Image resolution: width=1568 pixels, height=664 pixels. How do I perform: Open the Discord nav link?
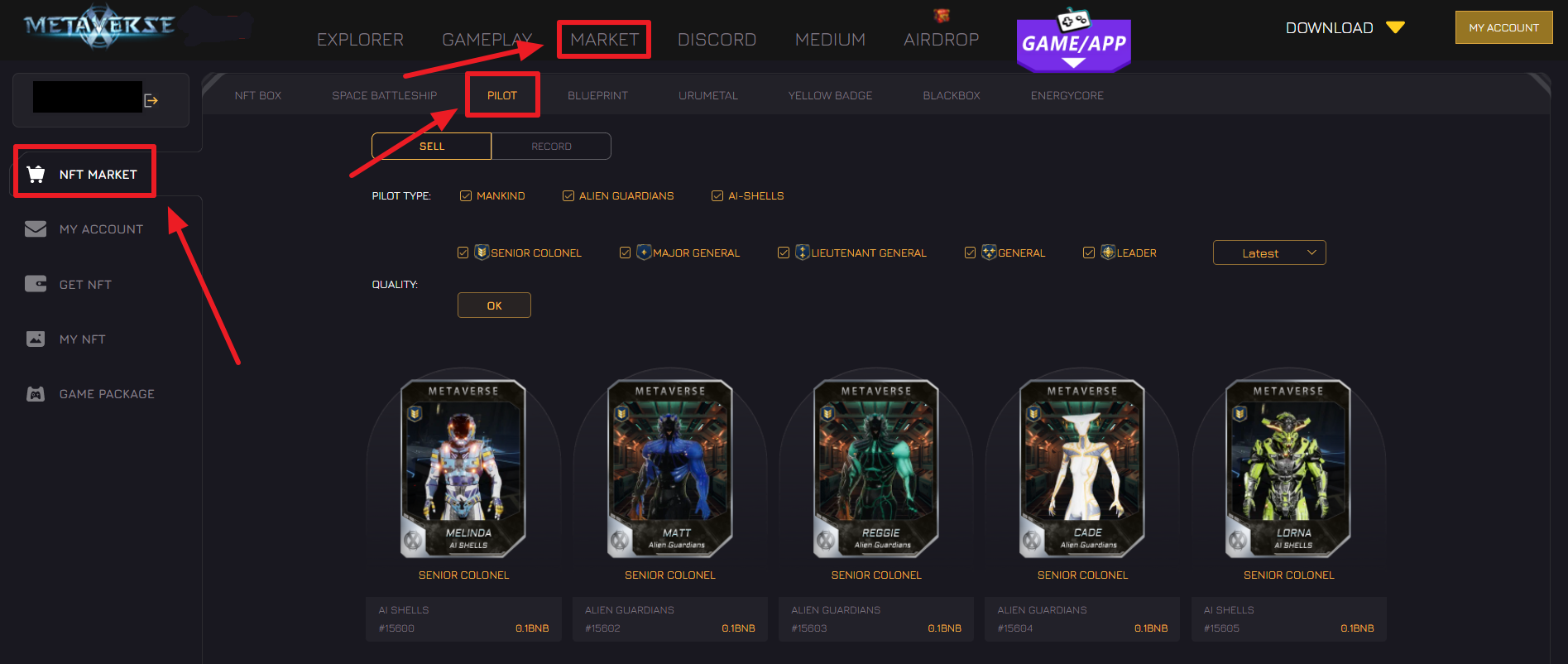pos(717,40)
